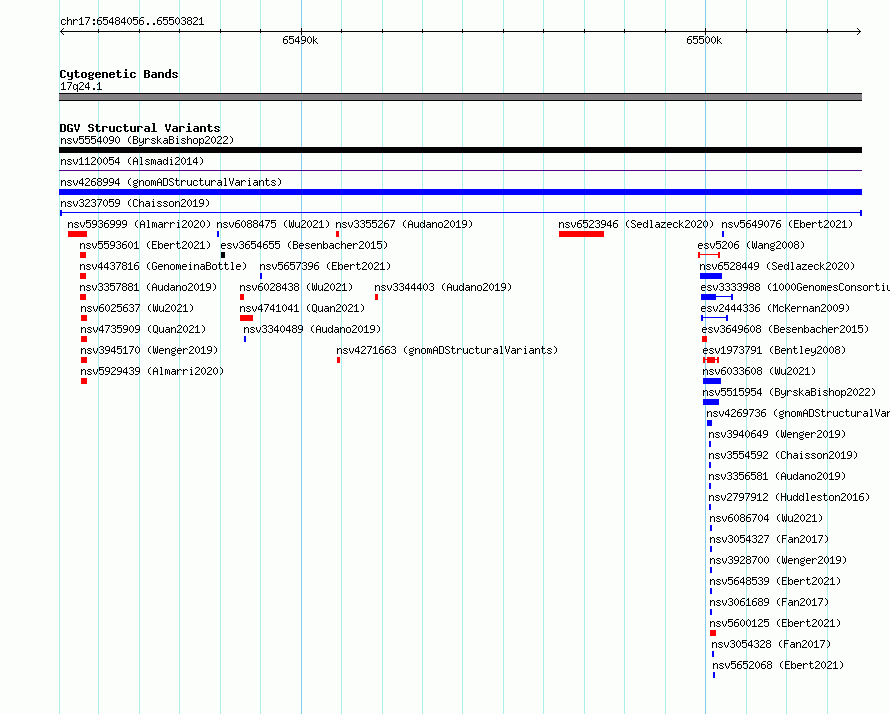The height and width of the screenshot is (714, 890).
Task: Click the 'Cytogenetic Bands' track title
Action: point(119,74)
